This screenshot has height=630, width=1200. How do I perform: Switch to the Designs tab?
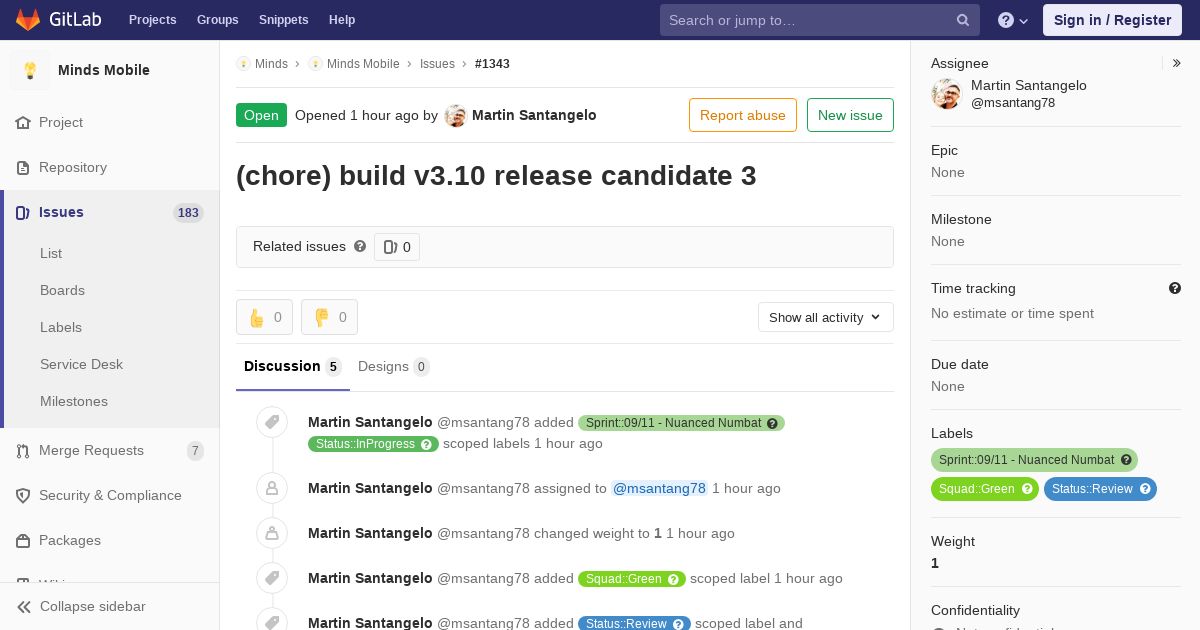394,367
